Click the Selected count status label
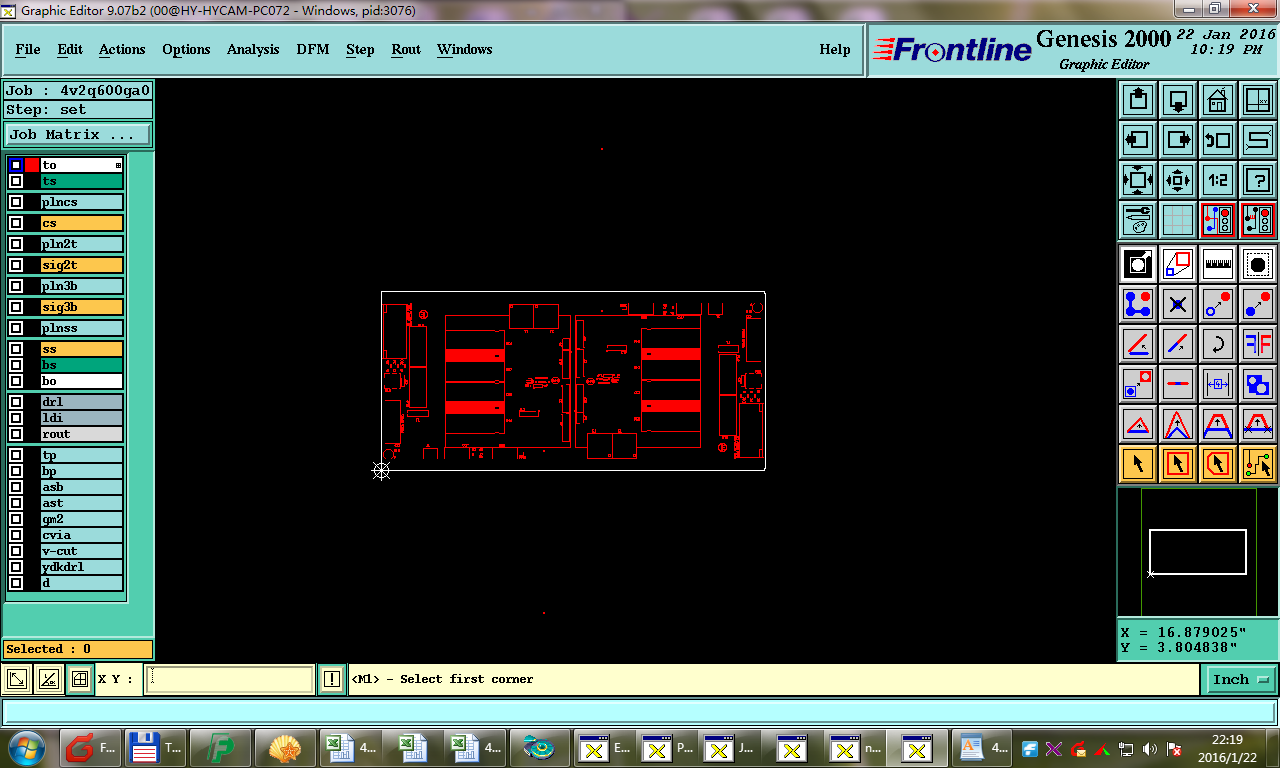This screenshot has height=768, width=1280. point(78,649)
